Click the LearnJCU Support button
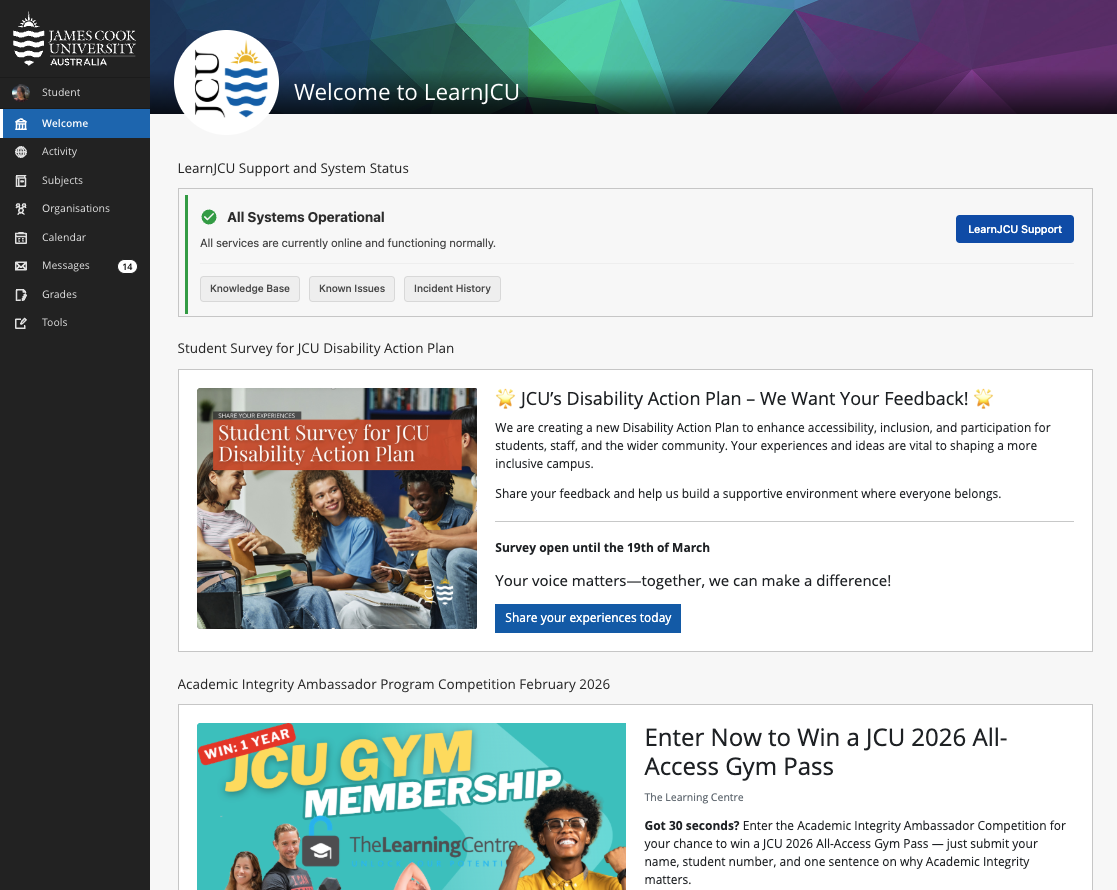Image resolution: width=1117 pixels, height=890 pixels. click(x=1014, y=229)
